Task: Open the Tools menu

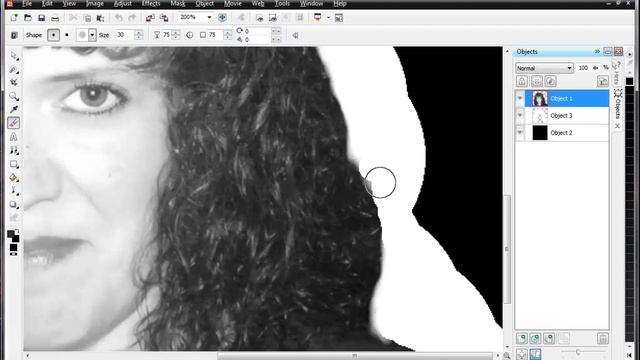Action: tap(282, 4)
